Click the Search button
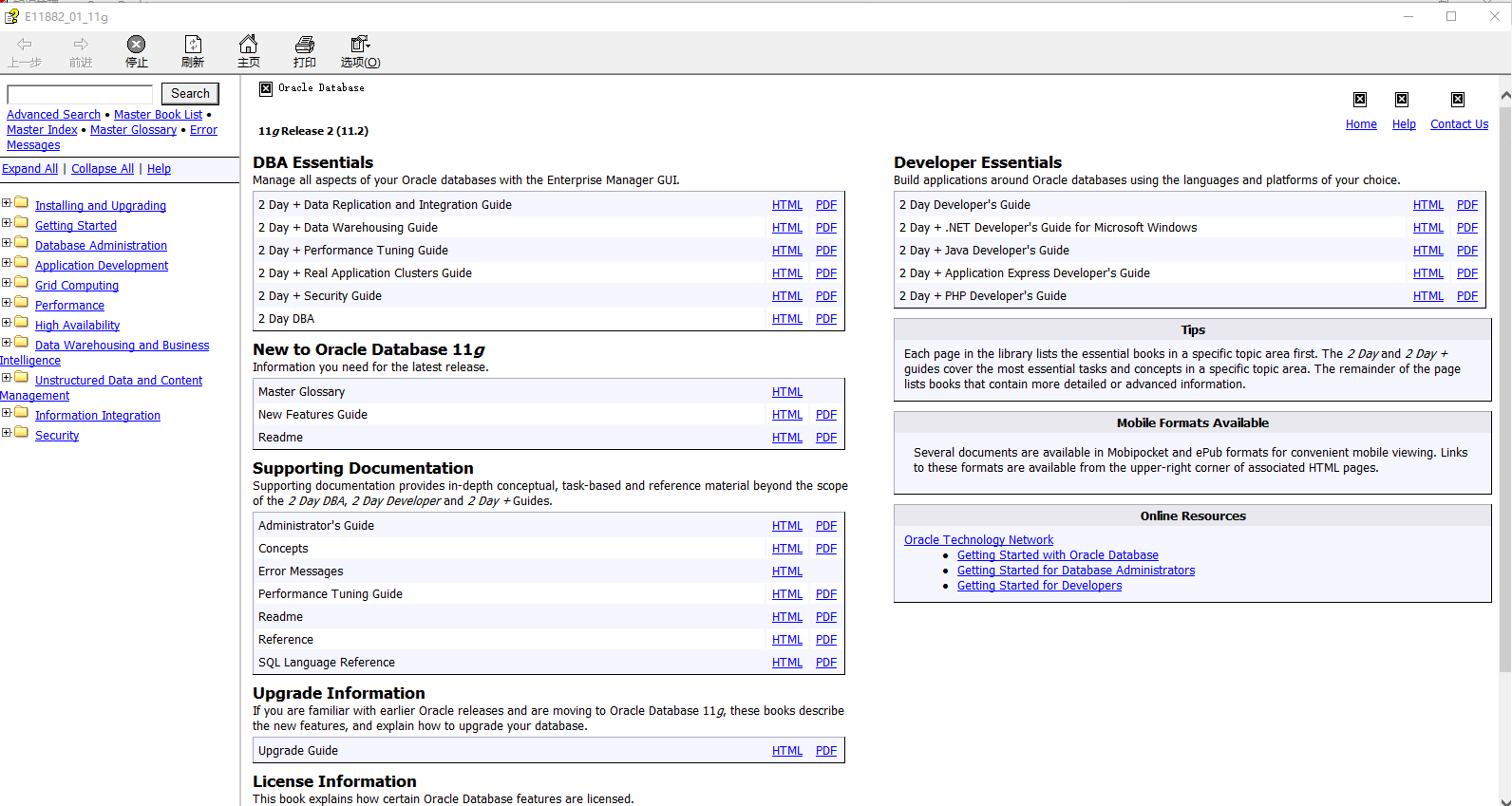Screen dimensions: 1512x806 click(190, 94)
